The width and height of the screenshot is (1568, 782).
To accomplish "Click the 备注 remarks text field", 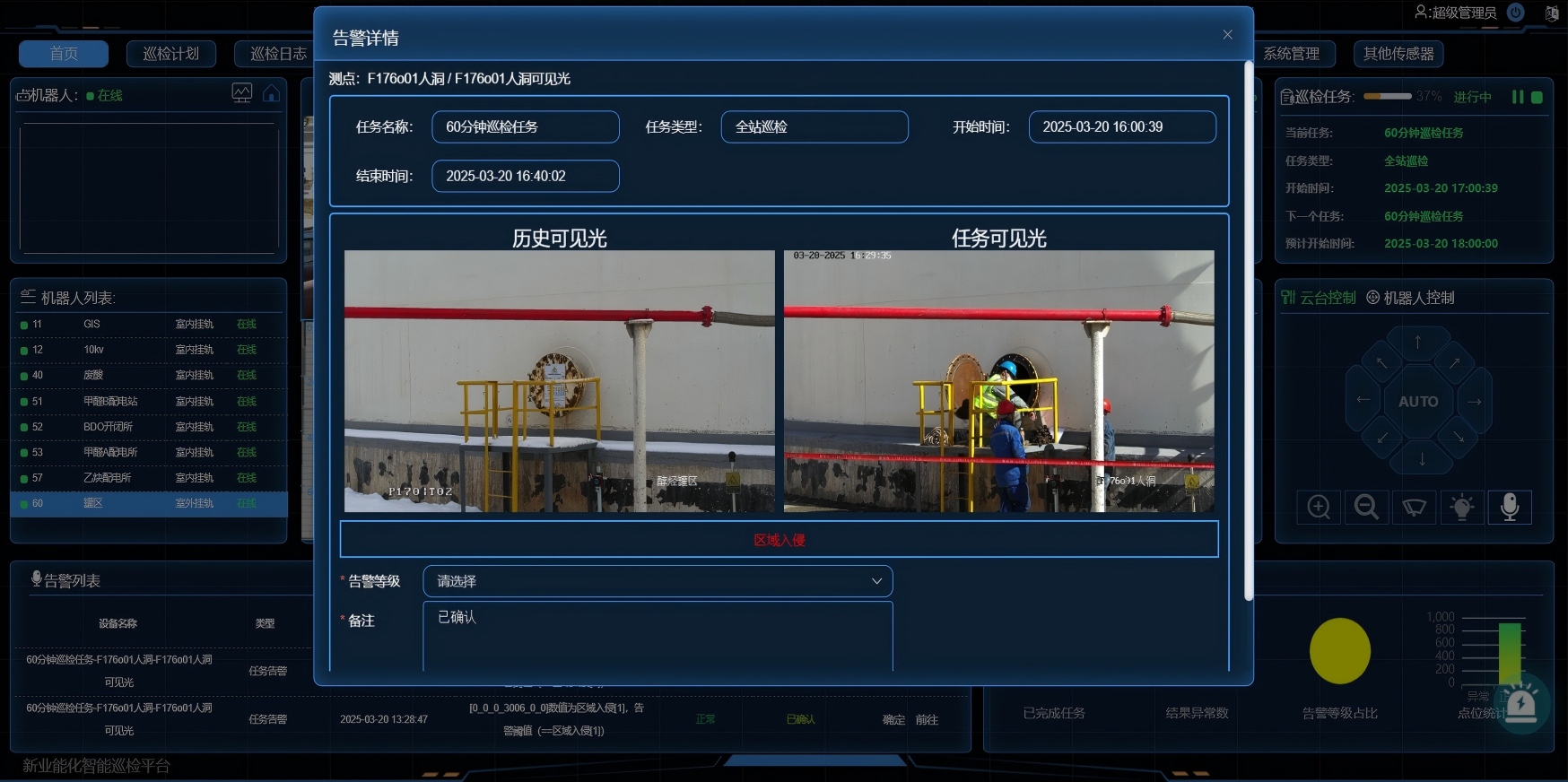I will [x=658, y=637].
